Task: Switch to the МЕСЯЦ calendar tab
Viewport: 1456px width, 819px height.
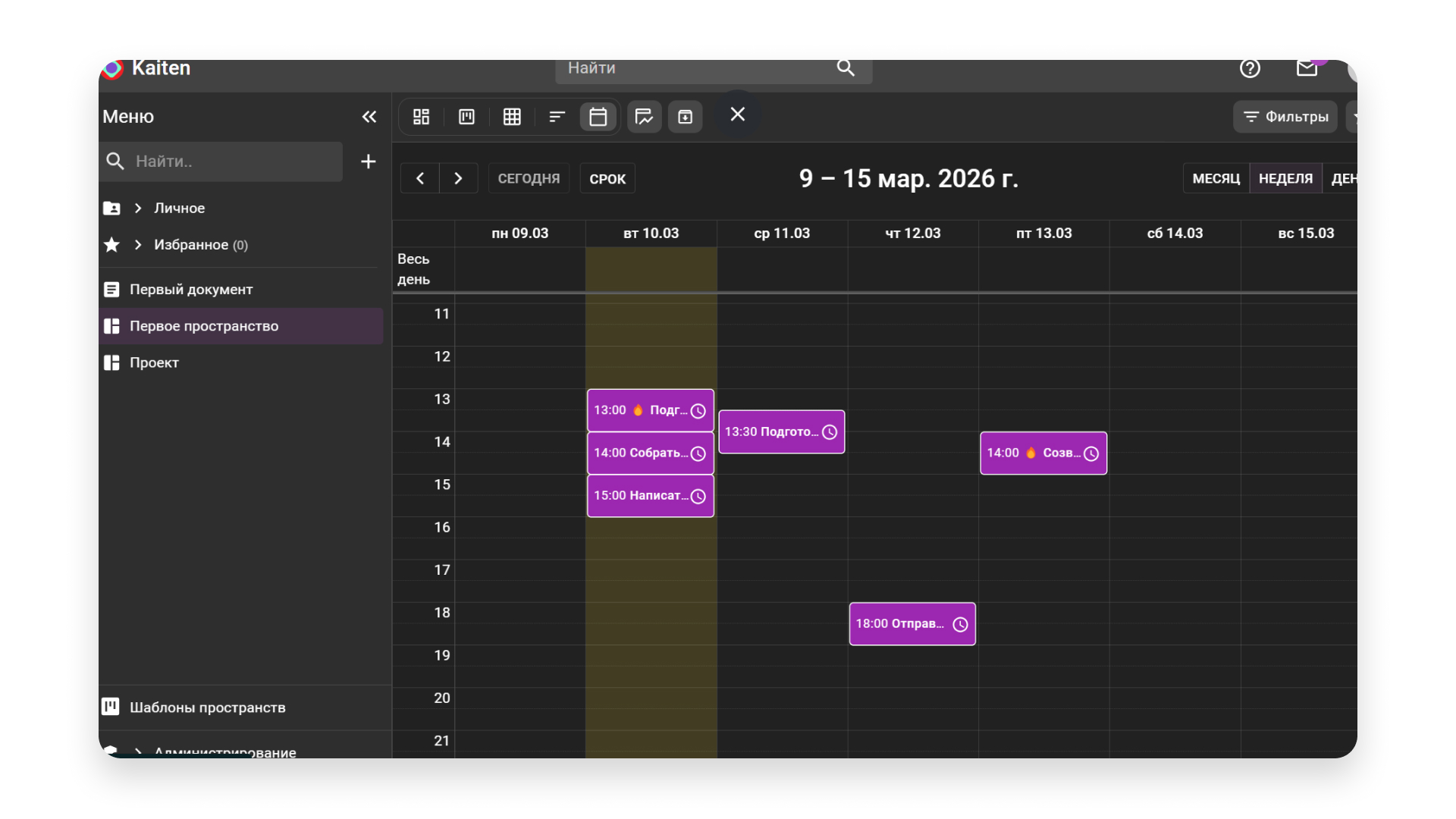Action: 1216,179
